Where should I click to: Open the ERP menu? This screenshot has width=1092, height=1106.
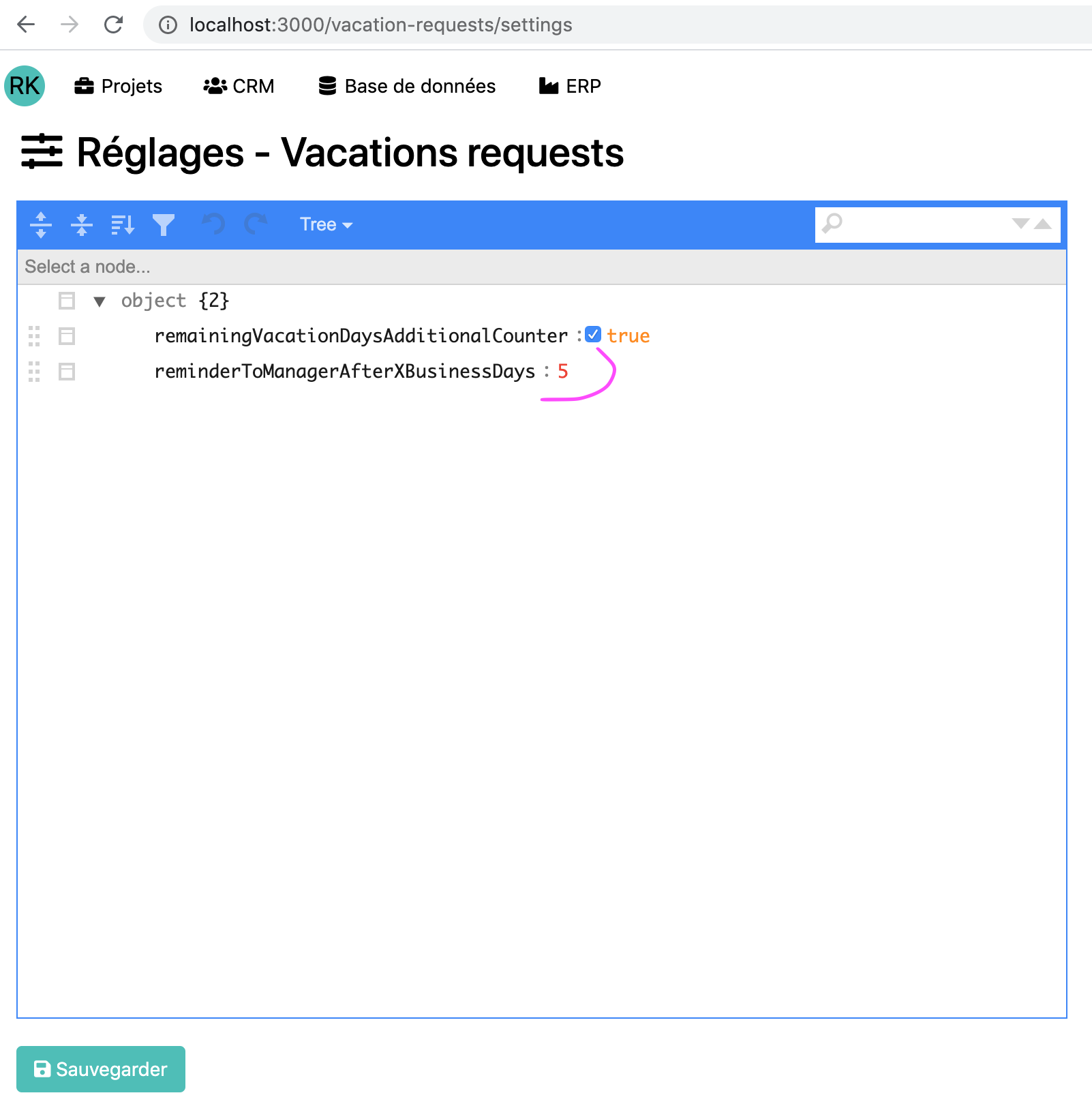click(570, 86)
